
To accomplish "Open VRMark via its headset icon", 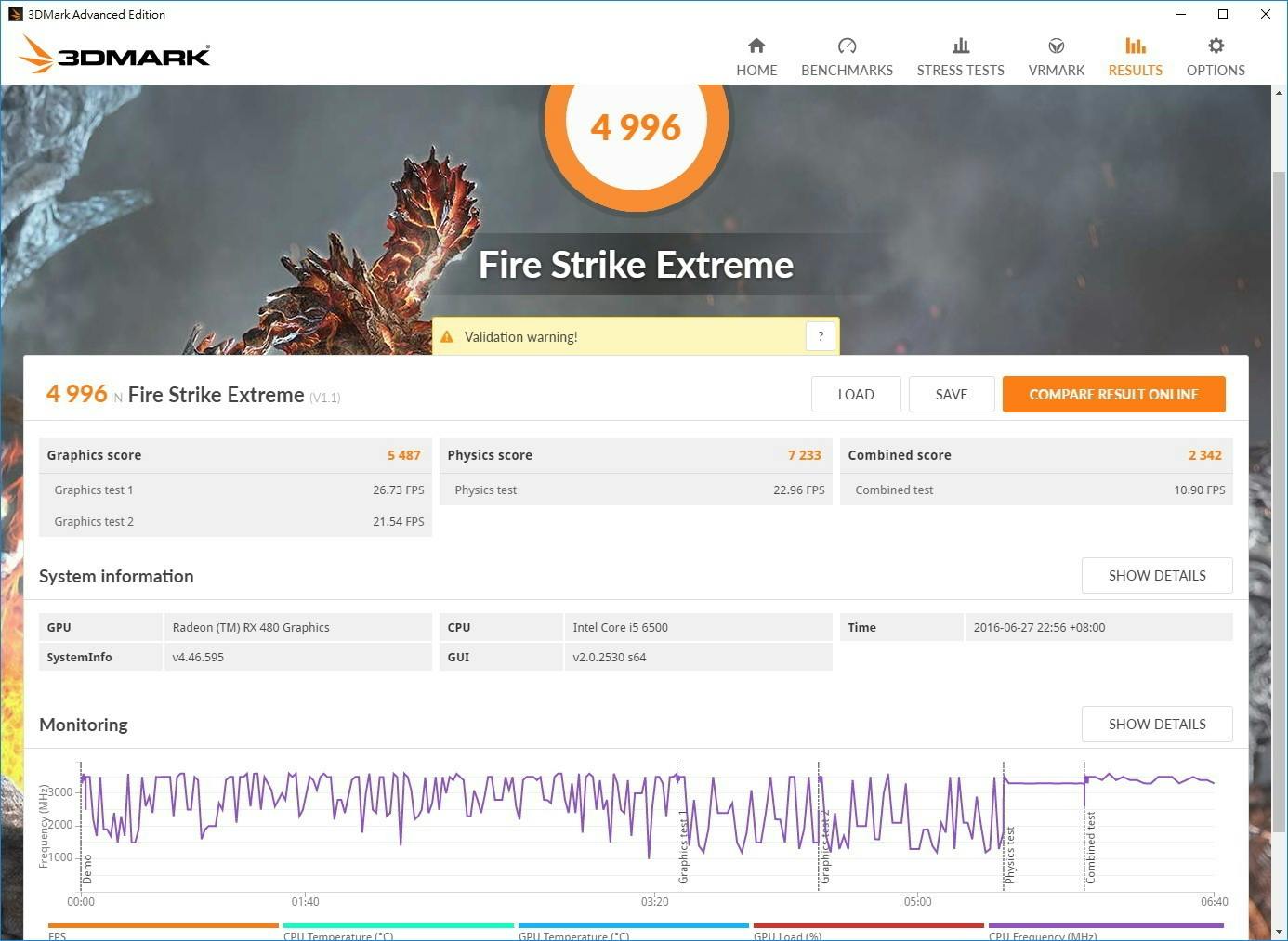I will tap(1056, 46).
